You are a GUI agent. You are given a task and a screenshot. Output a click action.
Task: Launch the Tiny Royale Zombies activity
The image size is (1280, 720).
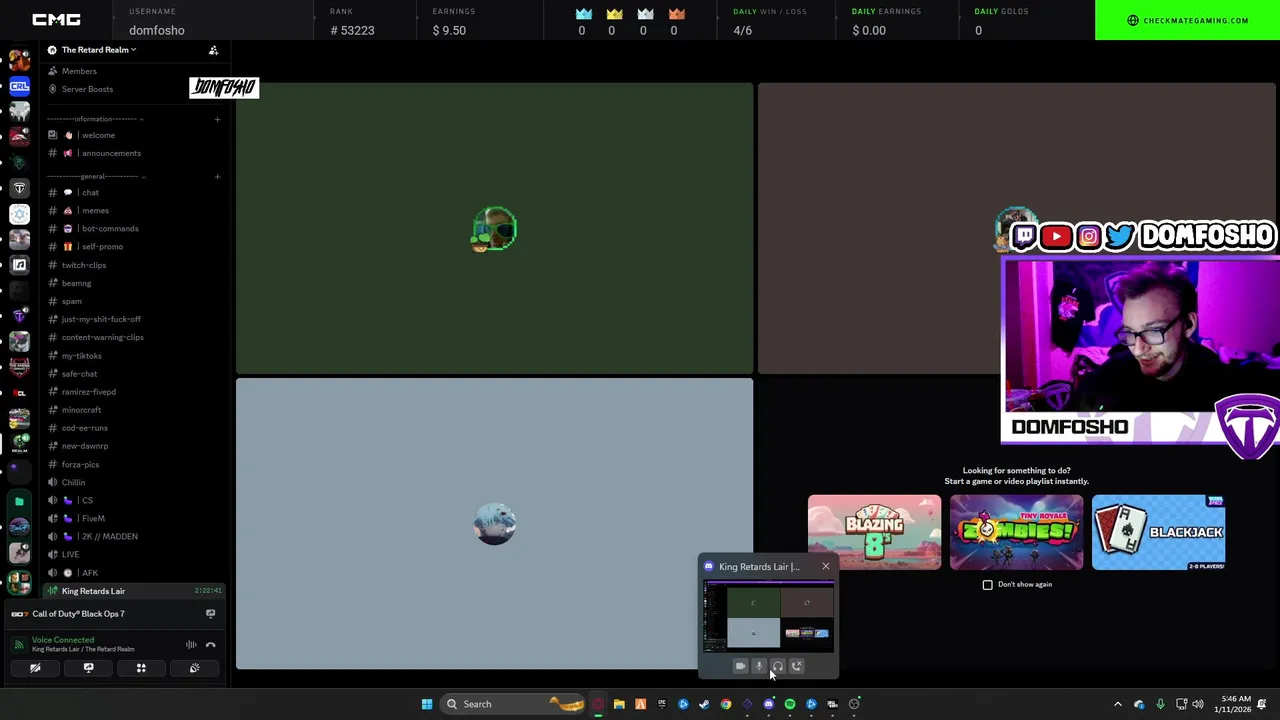(1016, 532)
